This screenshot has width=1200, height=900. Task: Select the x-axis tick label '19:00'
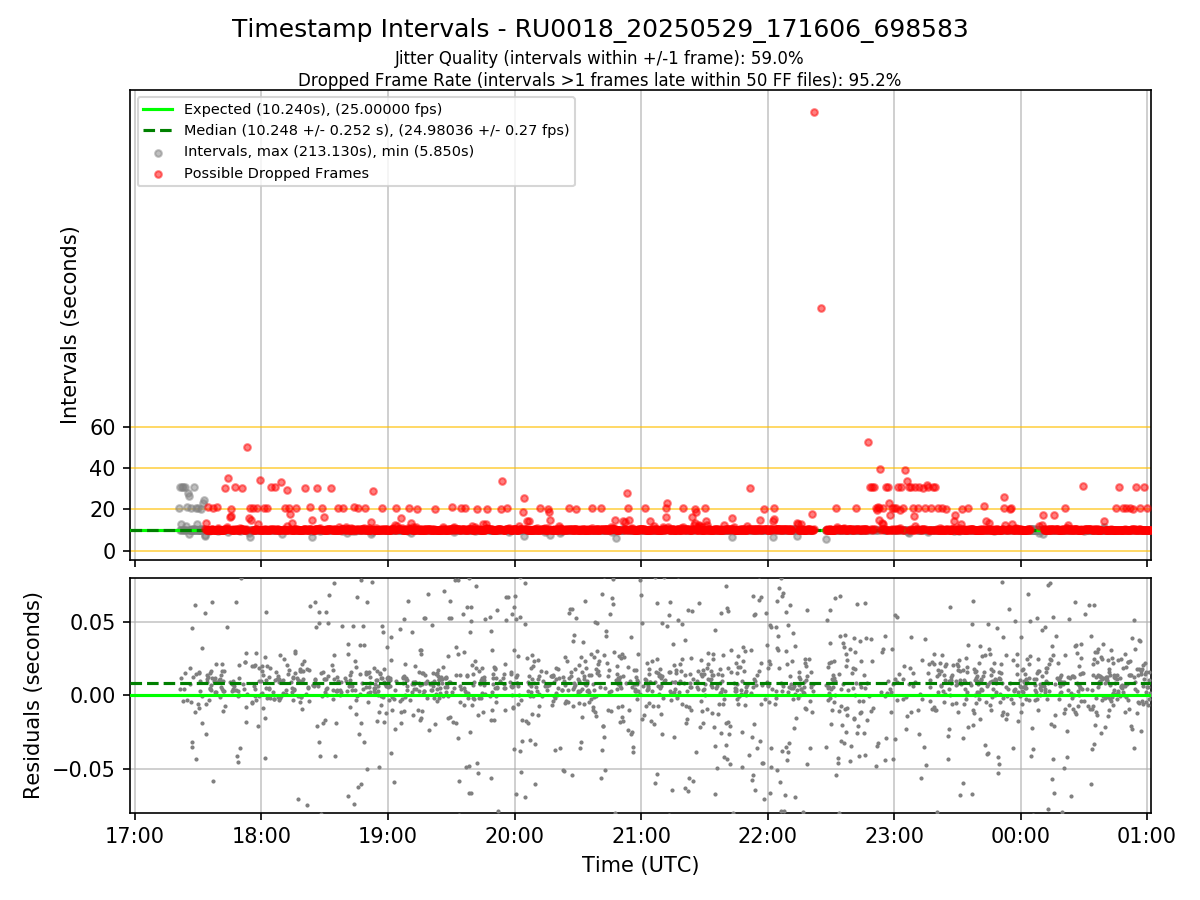(x=388, y=834)
